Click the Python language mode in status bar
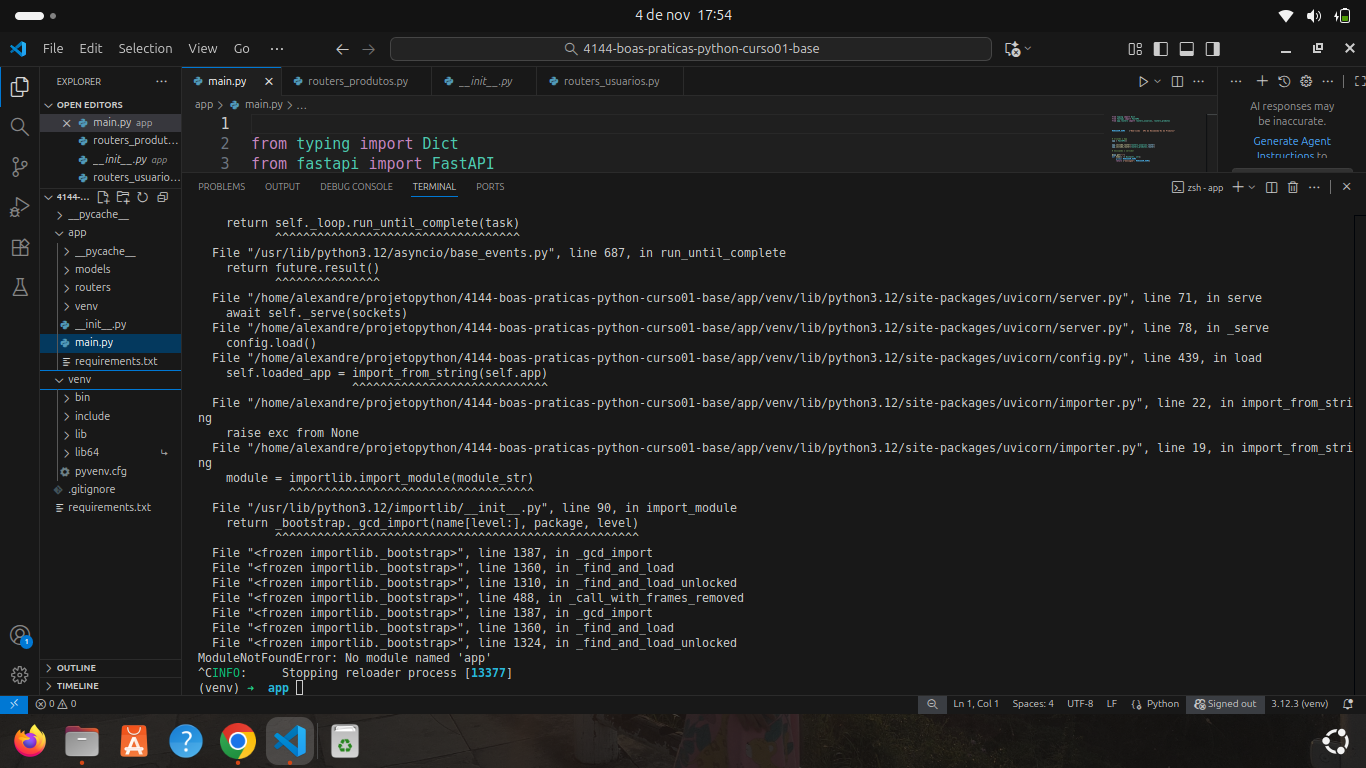 [x=1162, y=704]
